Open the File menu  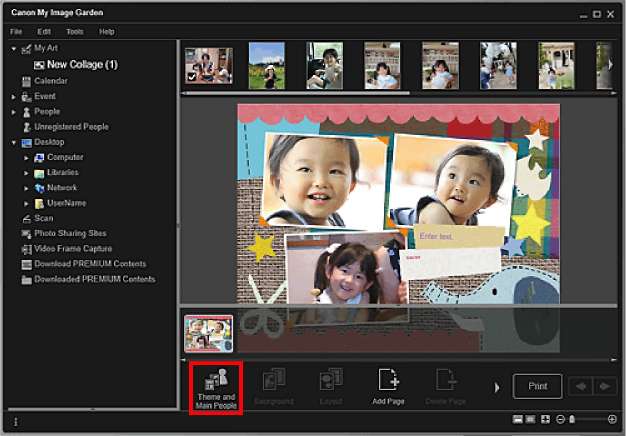(x=16, y=32)
